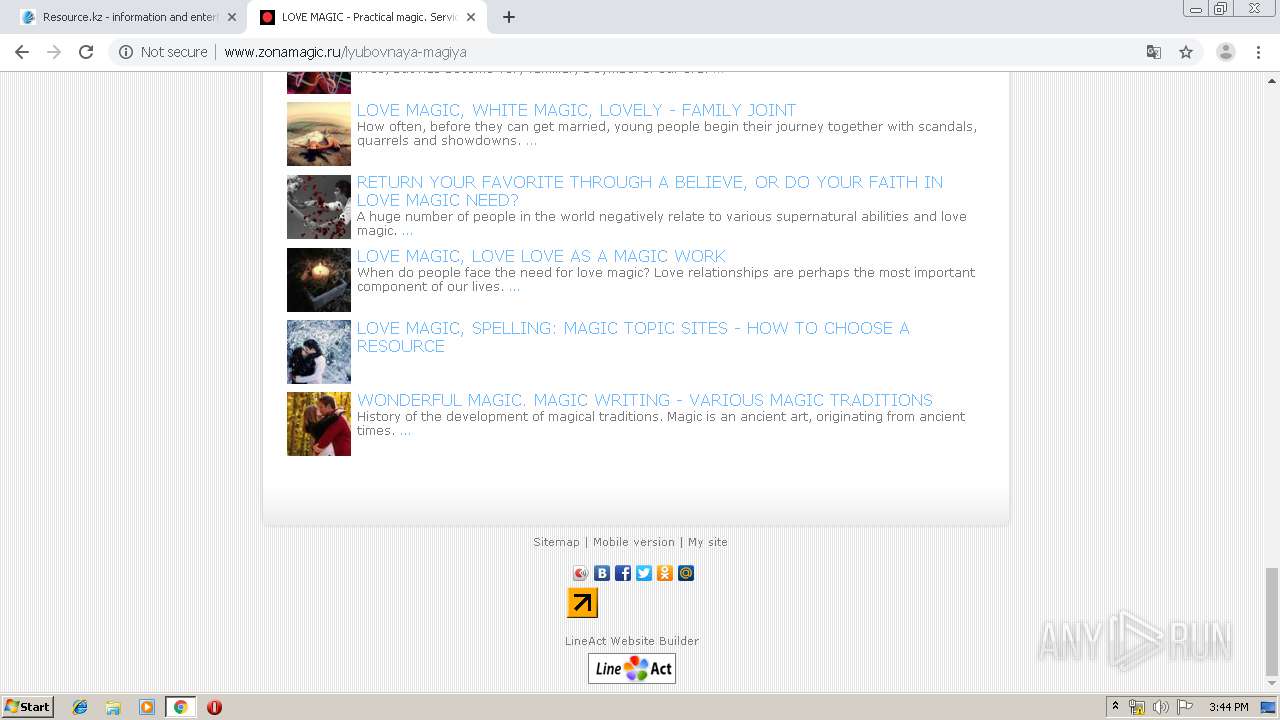This screenshot has height=720, width=1280.
Task: Open the My site footer link
Action: [708, 542]
